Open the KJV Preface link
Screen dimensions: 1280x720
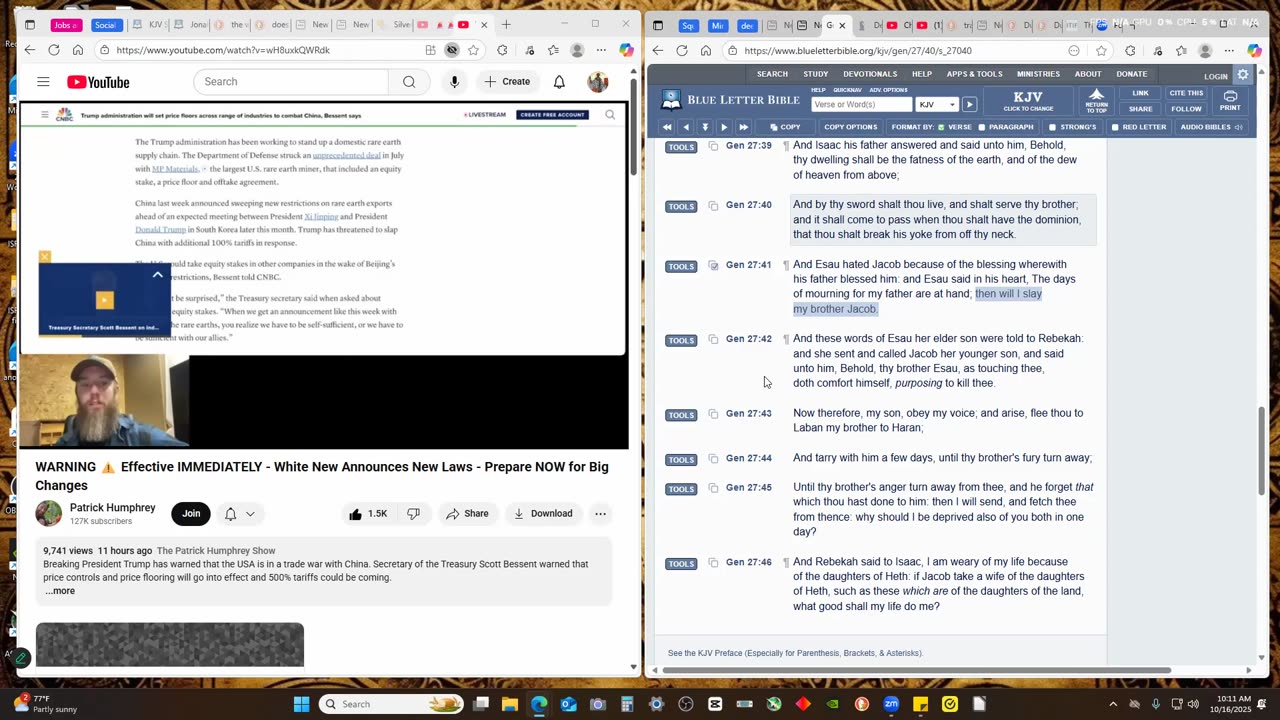795,653
